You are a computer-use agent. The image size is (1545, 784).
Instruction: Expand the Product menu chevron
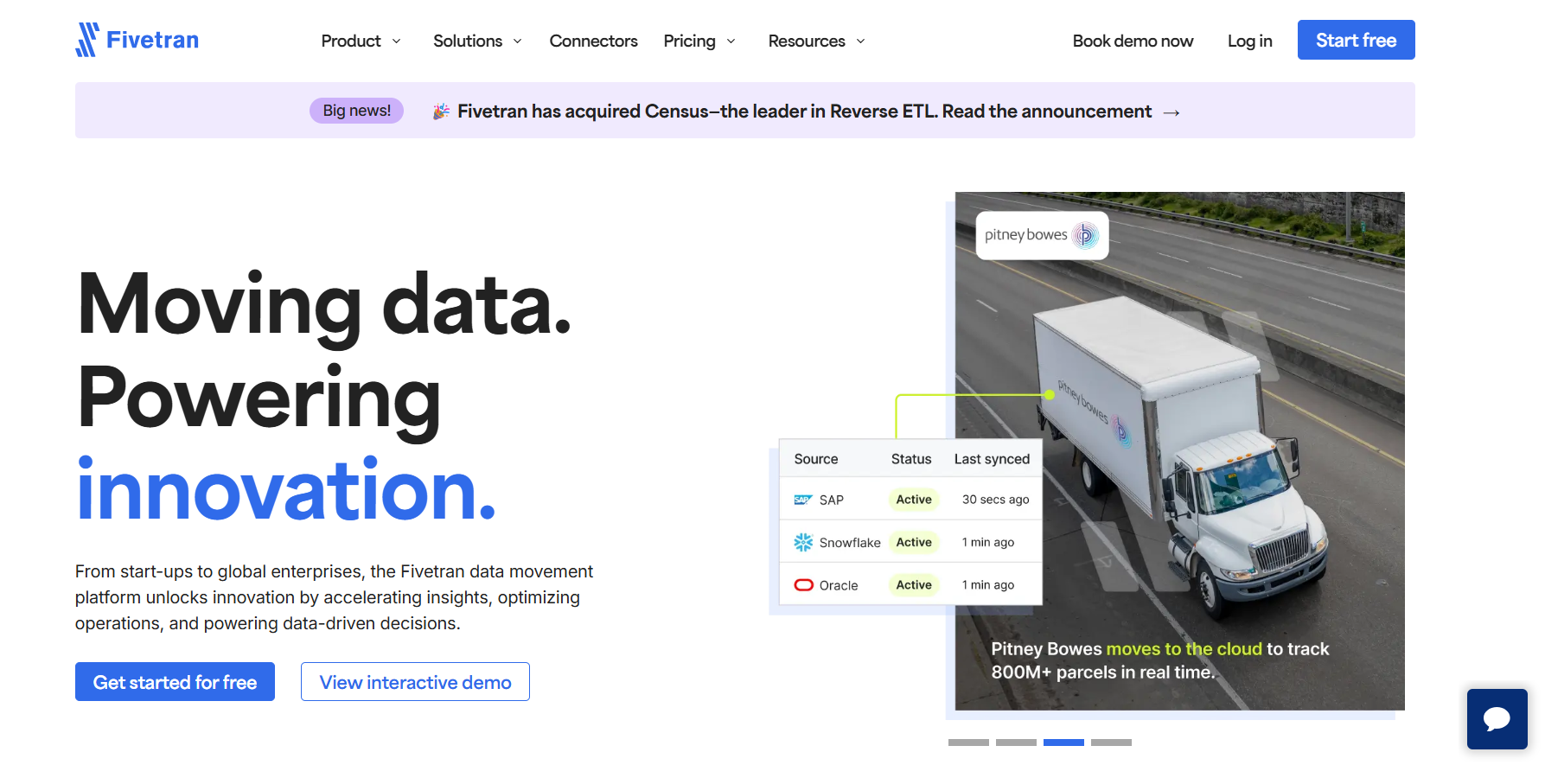(x=396, y=41)
